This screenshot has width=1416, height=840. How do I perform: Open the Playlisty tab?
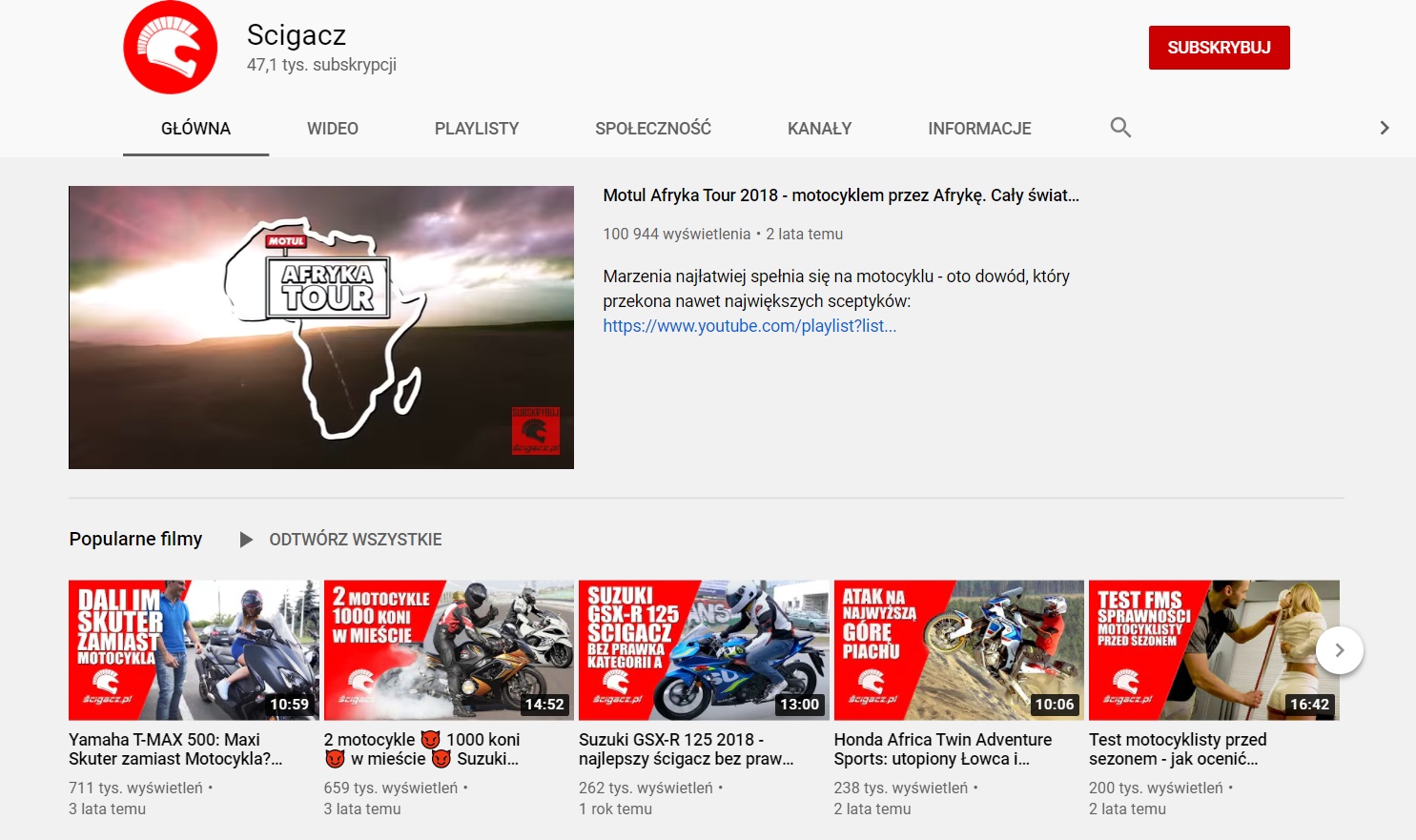point(476,129)
